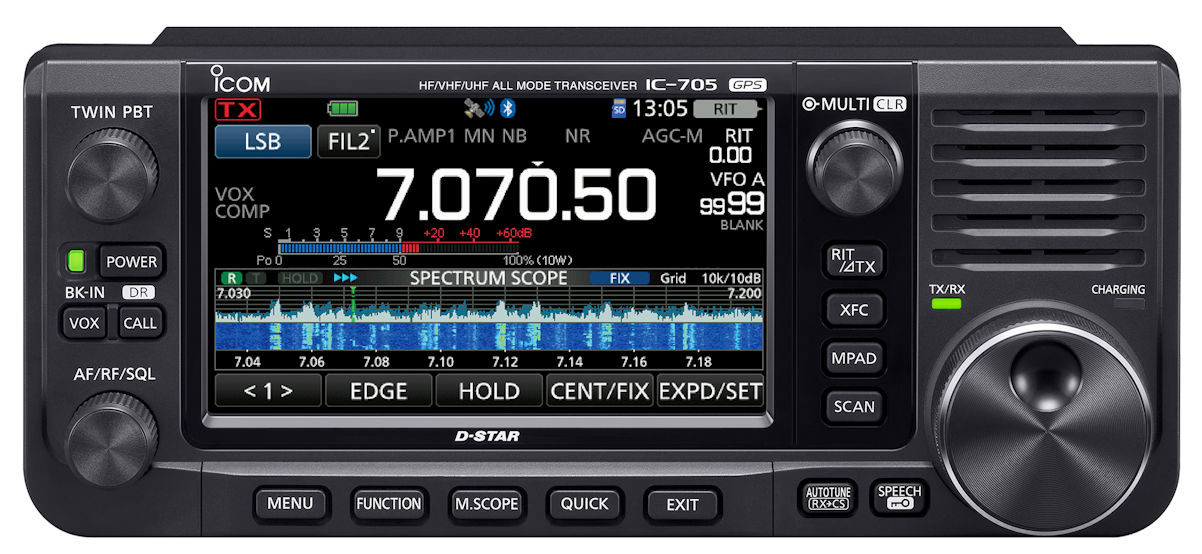Toggle the FIX scope mode indicator
This screenshot has height=554, width=1202.
pos(619,278)
